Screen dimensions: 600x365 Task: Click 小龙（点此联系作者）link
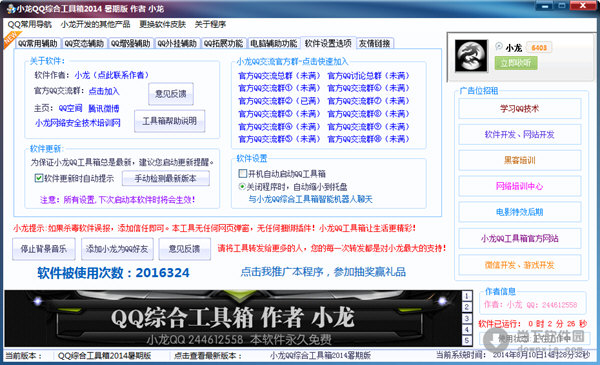(x=112, y=75)
